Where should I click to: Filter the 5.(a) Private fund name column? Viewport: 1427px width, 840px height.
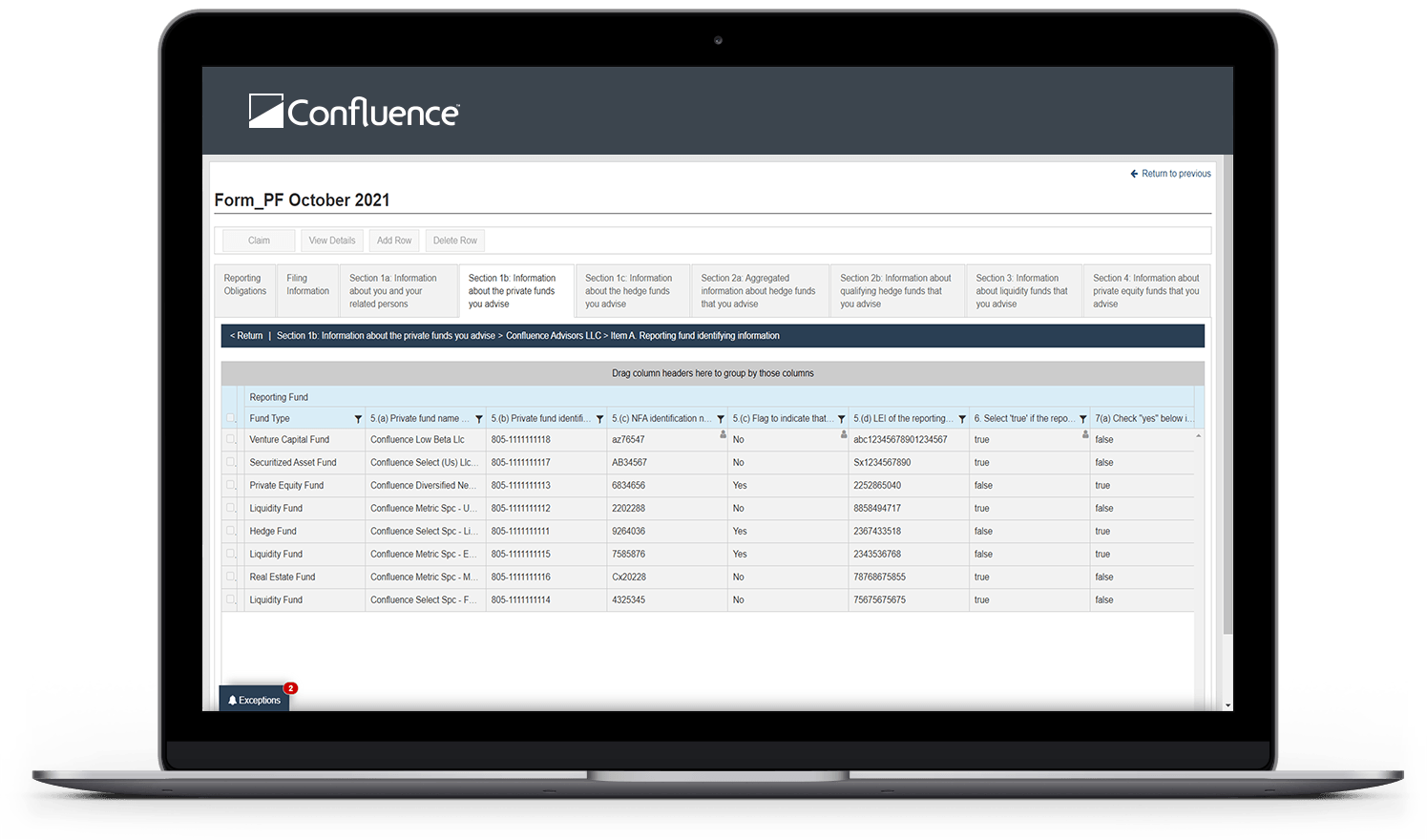[x=479, y=419]
